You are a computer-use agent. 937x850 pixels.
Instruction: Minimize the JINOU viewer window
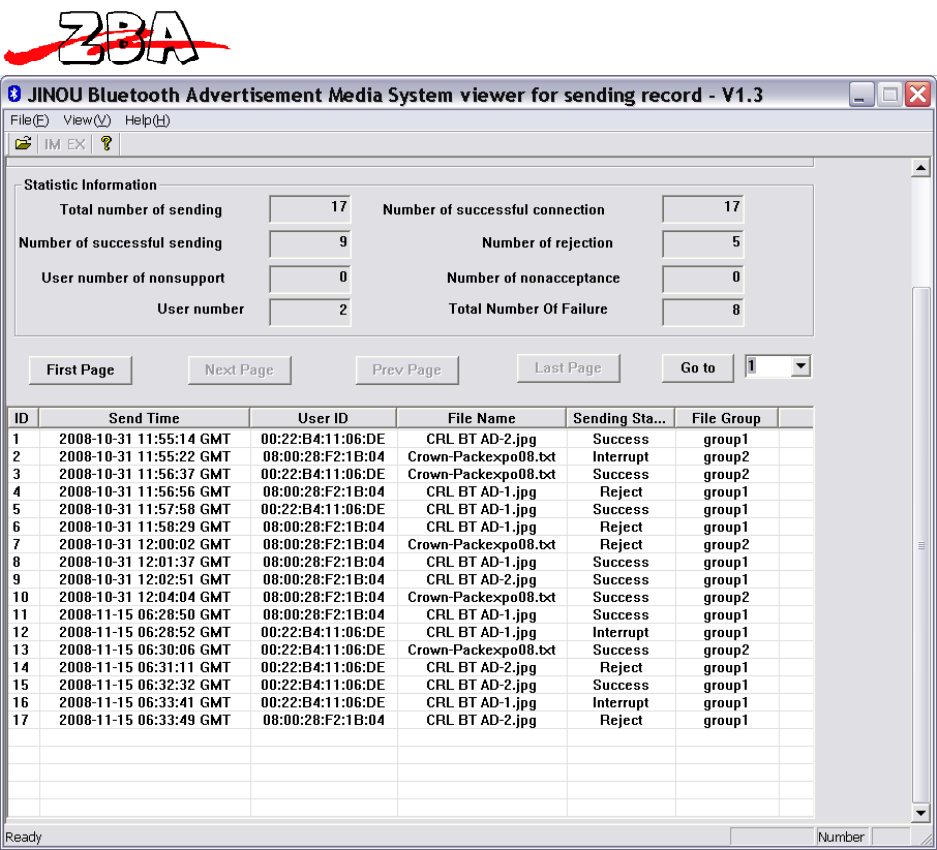(861, 94)
